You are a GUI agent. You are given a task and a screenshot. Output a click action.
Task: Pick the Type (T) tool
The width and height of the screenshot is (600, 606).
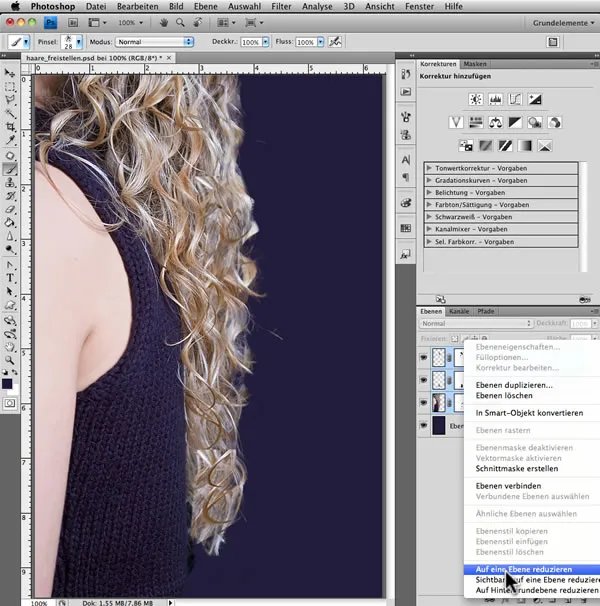(x=10, y=277)
